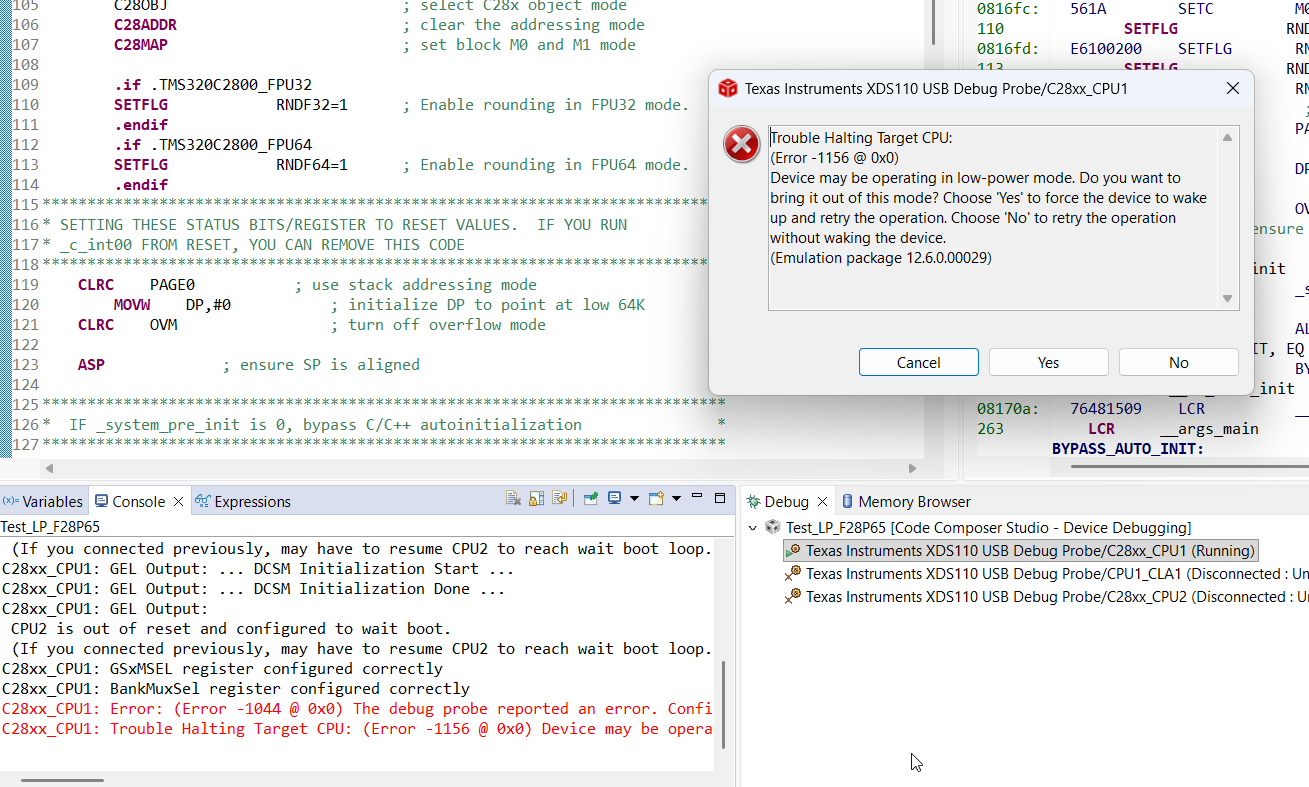This screenshot has width=1309, height=787.
Task: Click 'BYPASS_AUTO_INIT:' label in disassembly
Action: 1128,448
